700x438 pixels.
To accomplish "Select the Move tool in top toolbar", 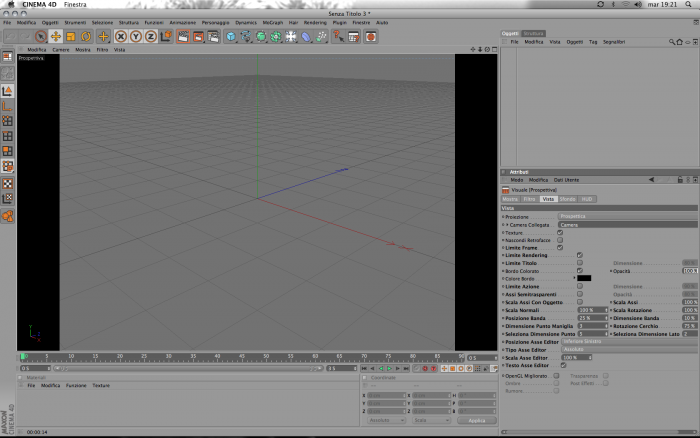I will click(56, 37).
